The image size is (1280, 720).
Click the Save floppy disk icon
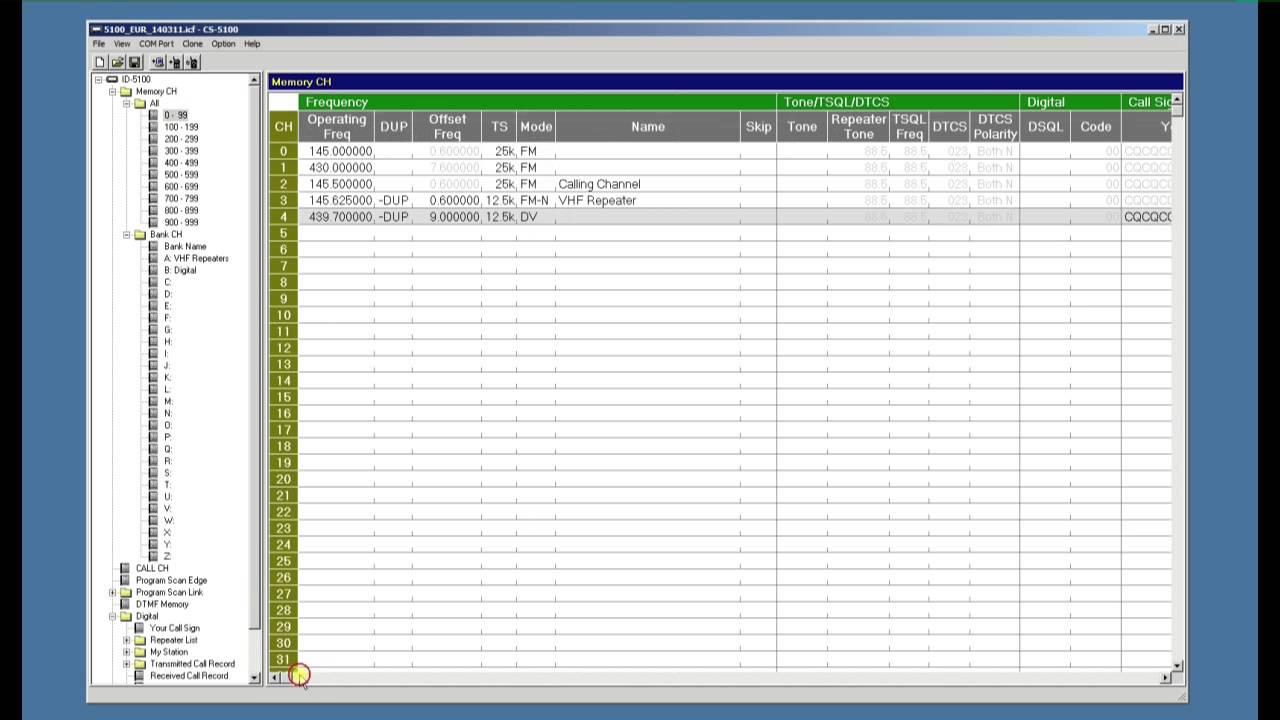point(134,62)
